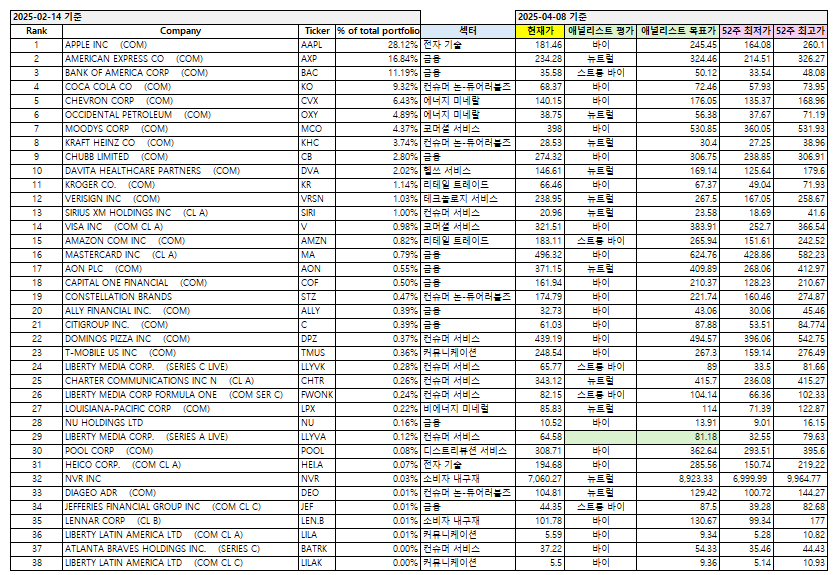The width and height of the screenshot is (837, 575).
Task: Select the 'HEICO CORP.' company cell
Action: (x=180, y=464)
